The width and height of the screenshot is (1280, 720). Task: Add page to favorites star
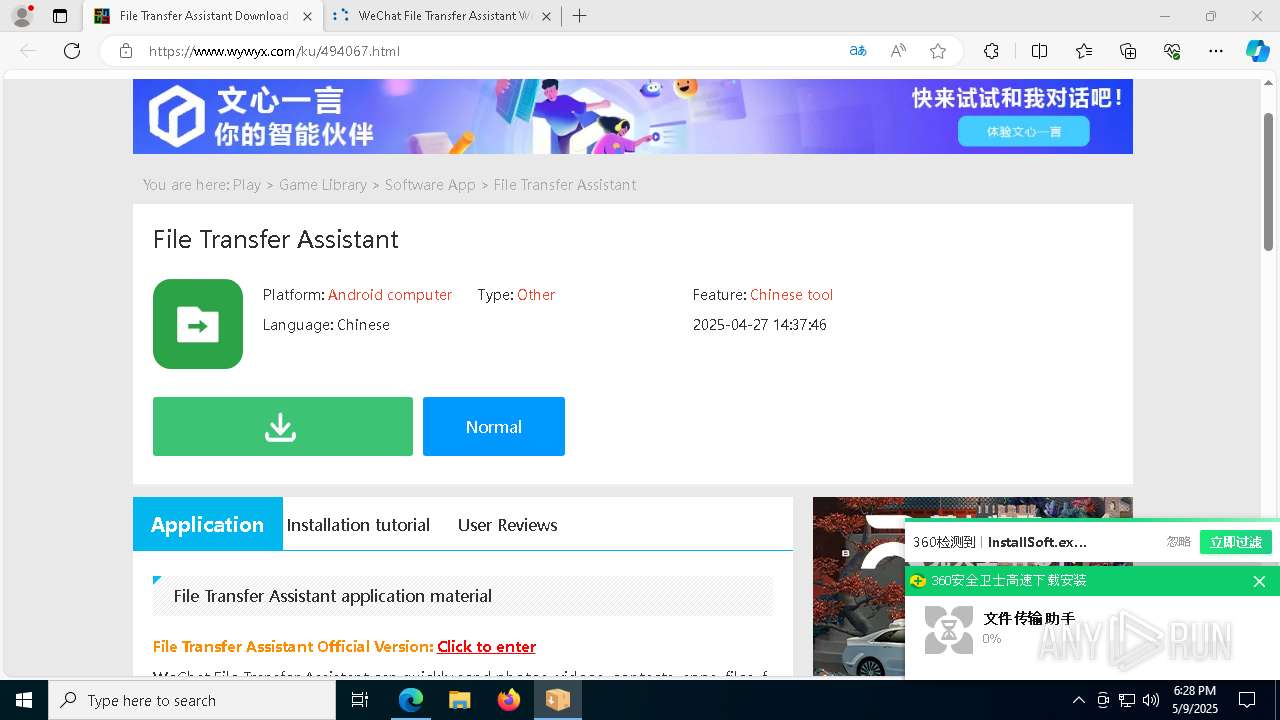(x=937, y=51)
